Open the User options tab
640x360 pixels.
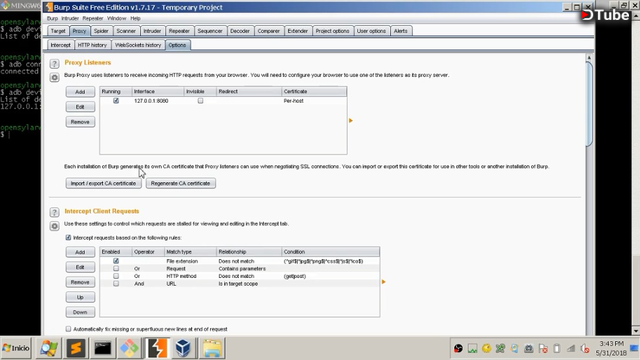pyautogui.click(x=371, y=31)
